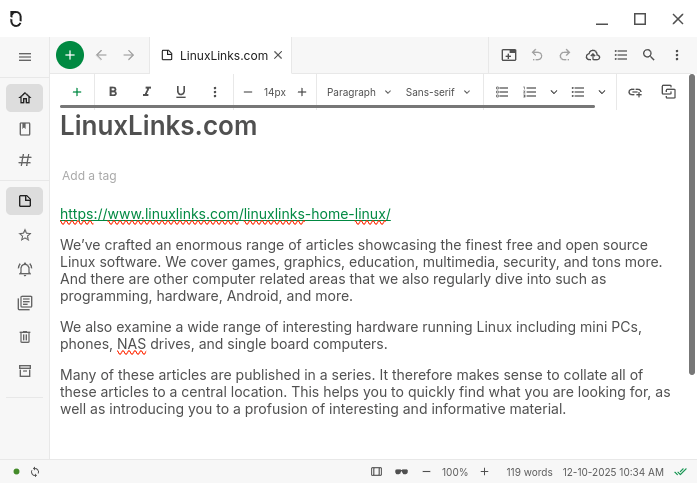This screenshot has width=697, height=483.
Task: Click the publish cloud icon
Action: [x=593, y=55]
